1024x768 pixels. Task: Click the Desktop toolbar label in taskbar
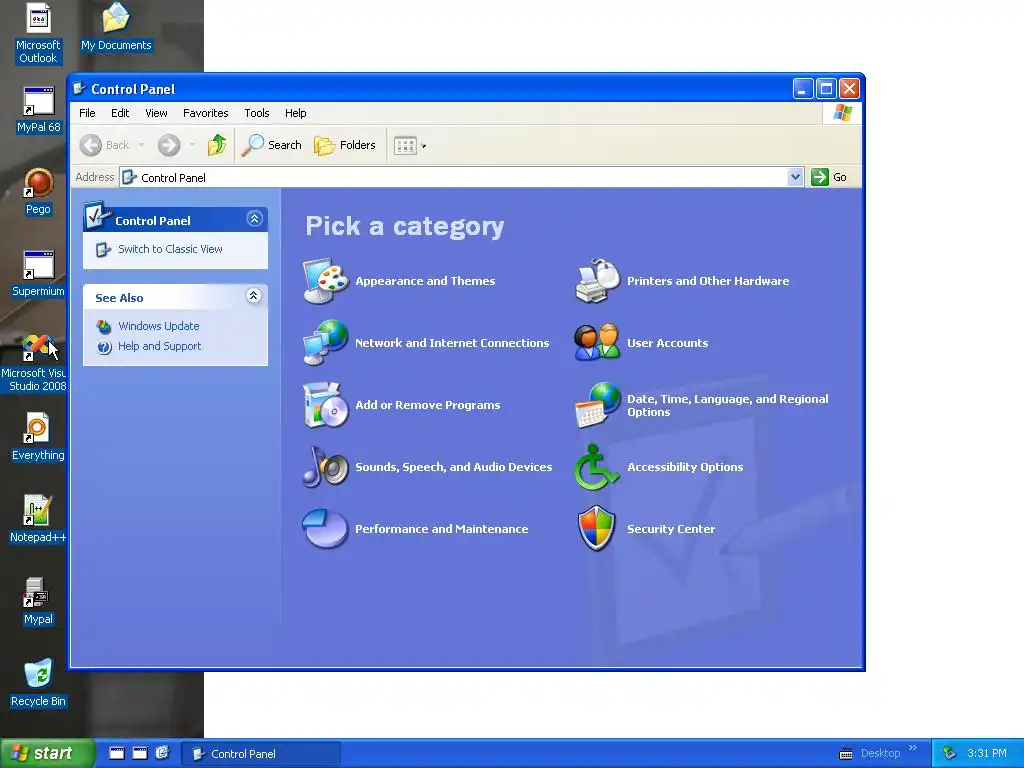[880, 753]
